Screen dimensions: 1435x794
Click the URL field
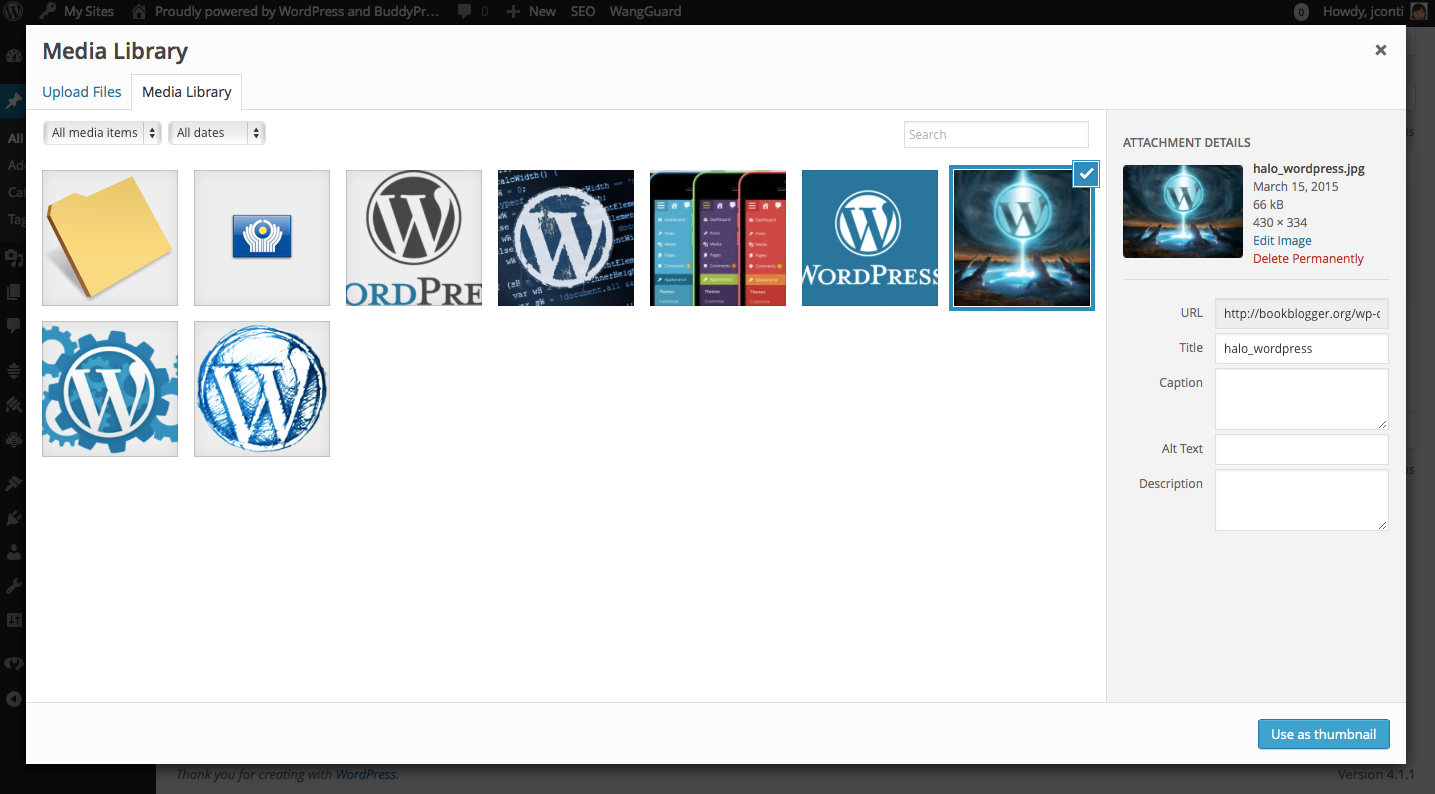pos(1301,313)
